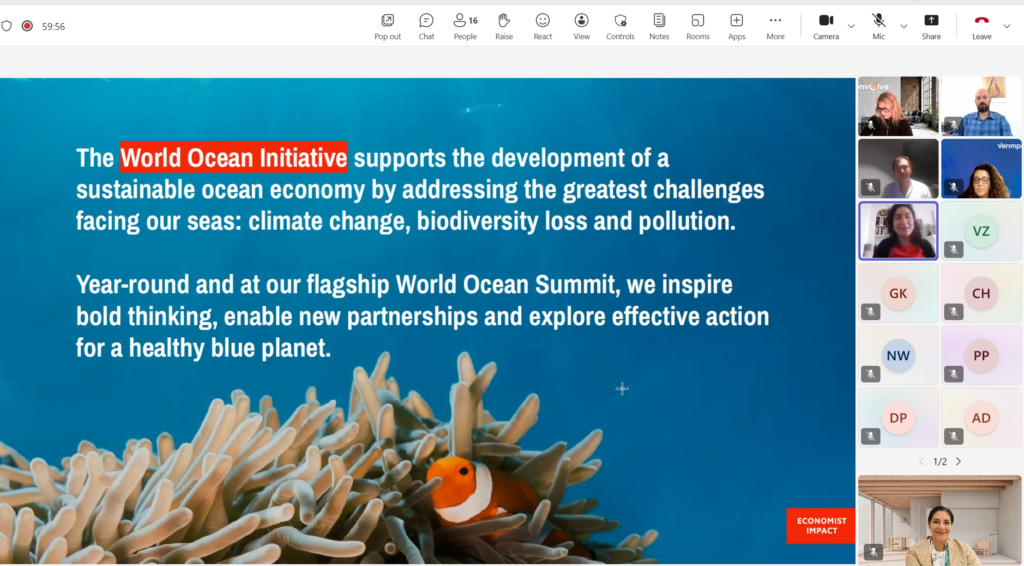The height and width of the screenshot is (566, 1024).
Task: Open the meeting Notes
Action: (659, 26)
